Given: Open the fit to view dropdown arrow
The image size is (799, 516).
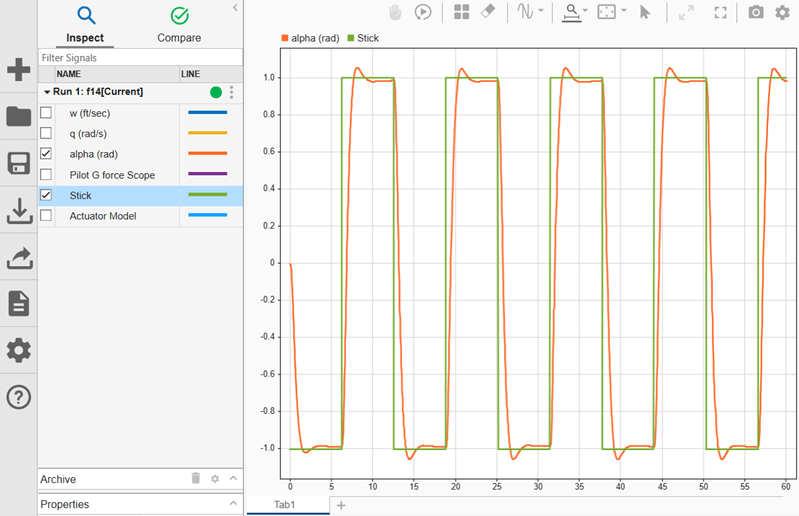Looking at the screenshot, I should [624, 10].
